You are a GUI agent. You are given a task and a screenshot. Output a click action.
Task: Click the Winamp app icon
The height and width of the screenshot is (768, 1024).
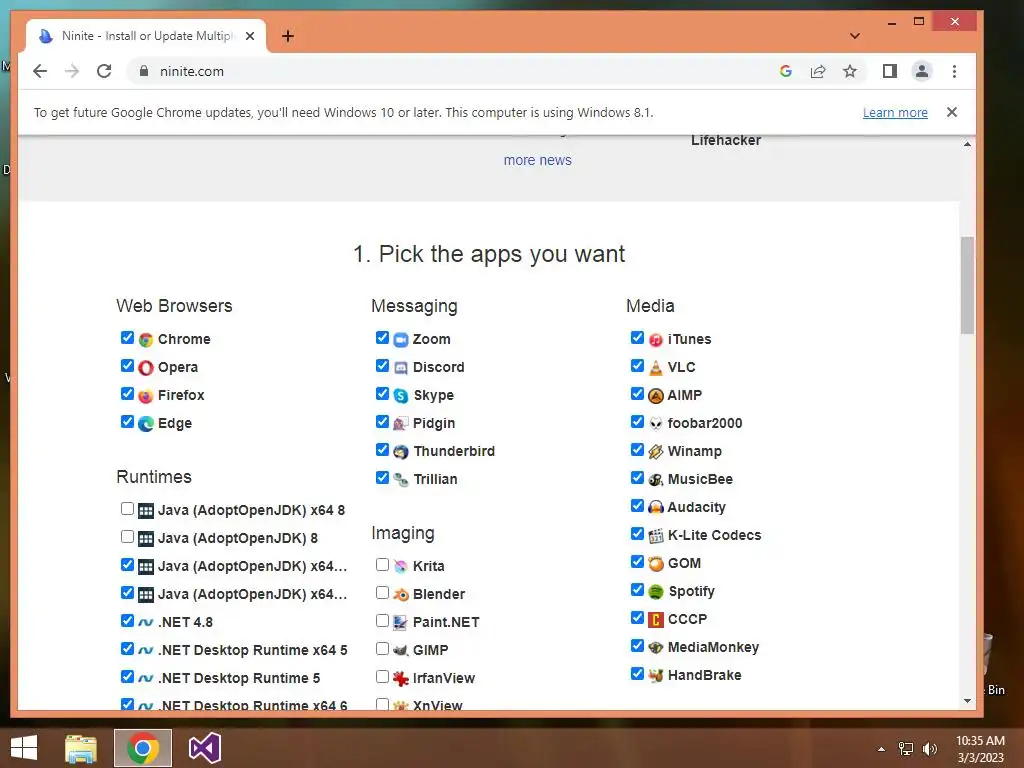click(x=656, y=452)
